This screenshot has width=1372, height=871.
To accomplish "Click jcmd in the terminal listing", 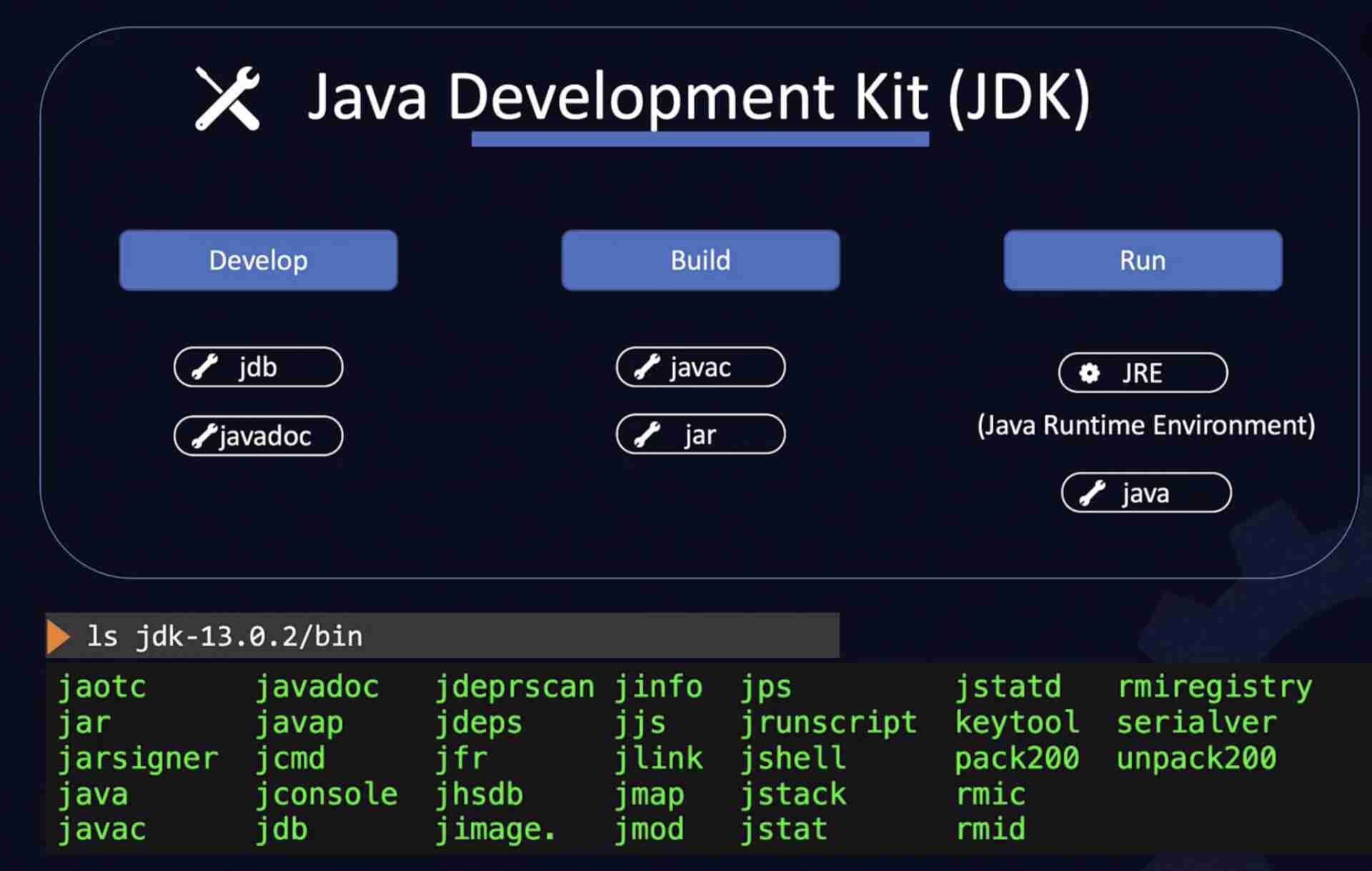I will [291, 758].
